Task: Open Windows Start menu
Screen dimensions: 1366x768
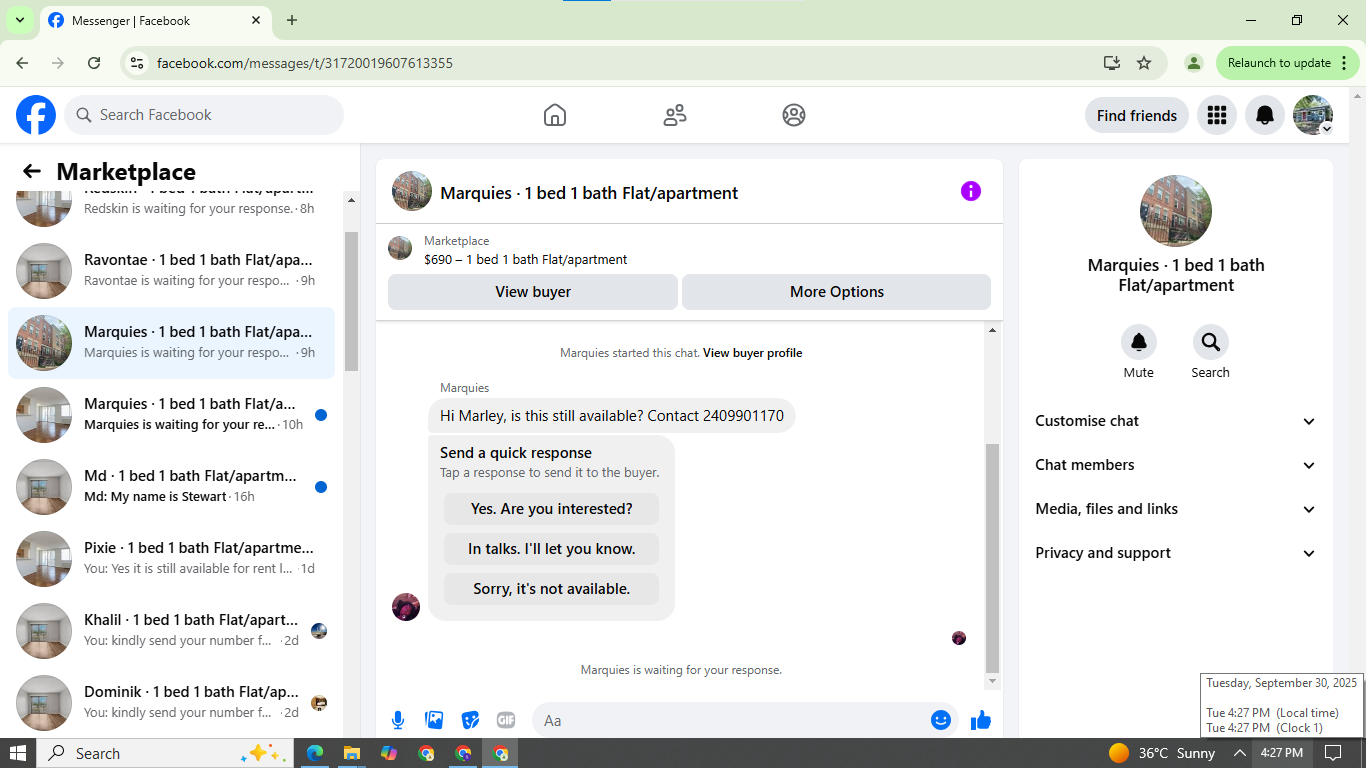Action: [x=18, y=753]
